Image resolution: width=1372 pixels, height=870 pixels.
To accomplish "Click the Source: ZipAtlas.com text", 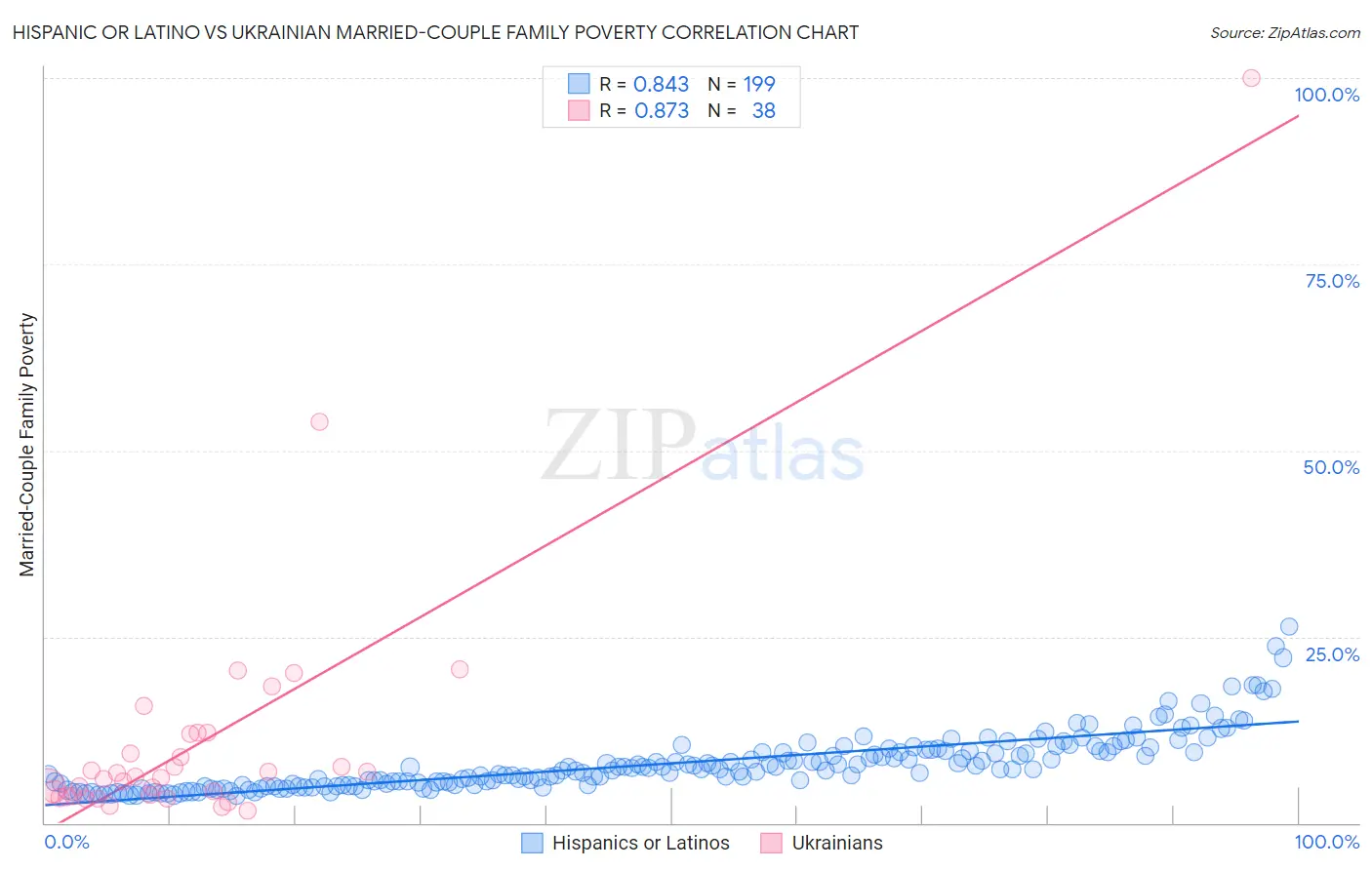I will [1285, 32].
